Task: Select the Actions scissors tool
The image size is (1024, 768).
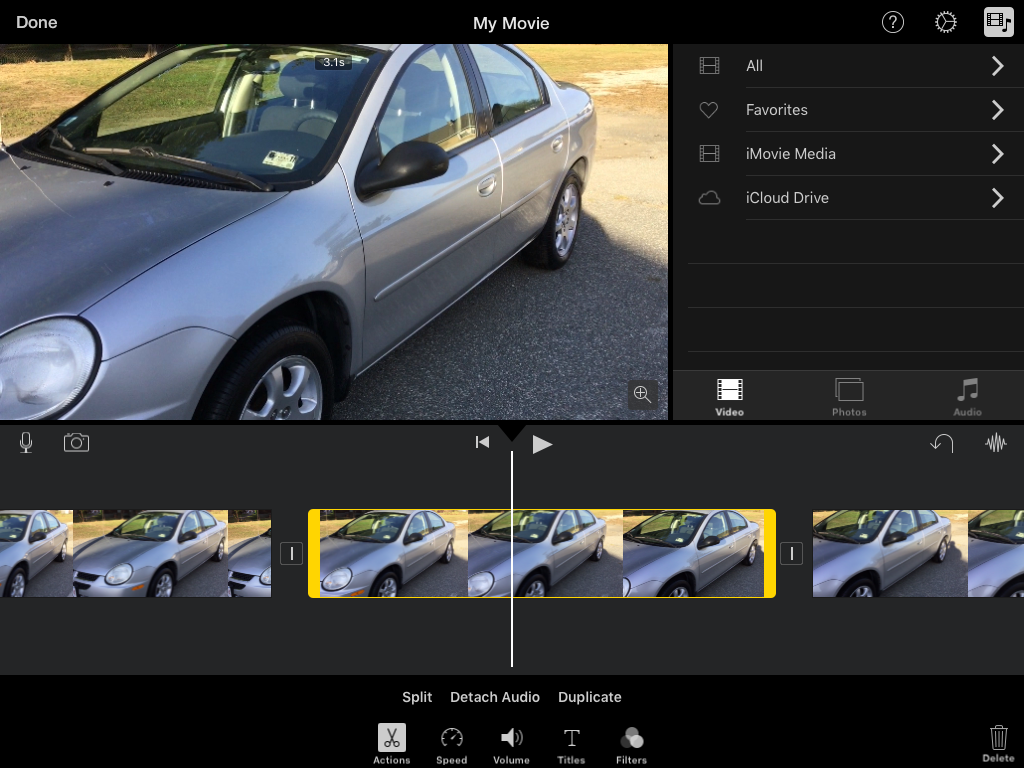Action: [x=392, y=744]
